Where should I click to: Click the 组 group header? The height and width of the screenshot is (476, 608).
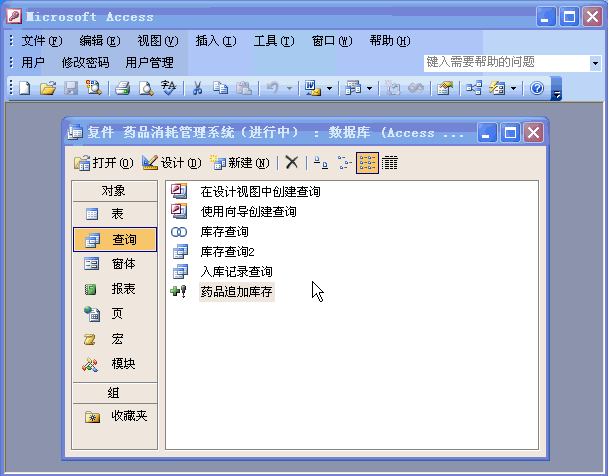[114, 393]
